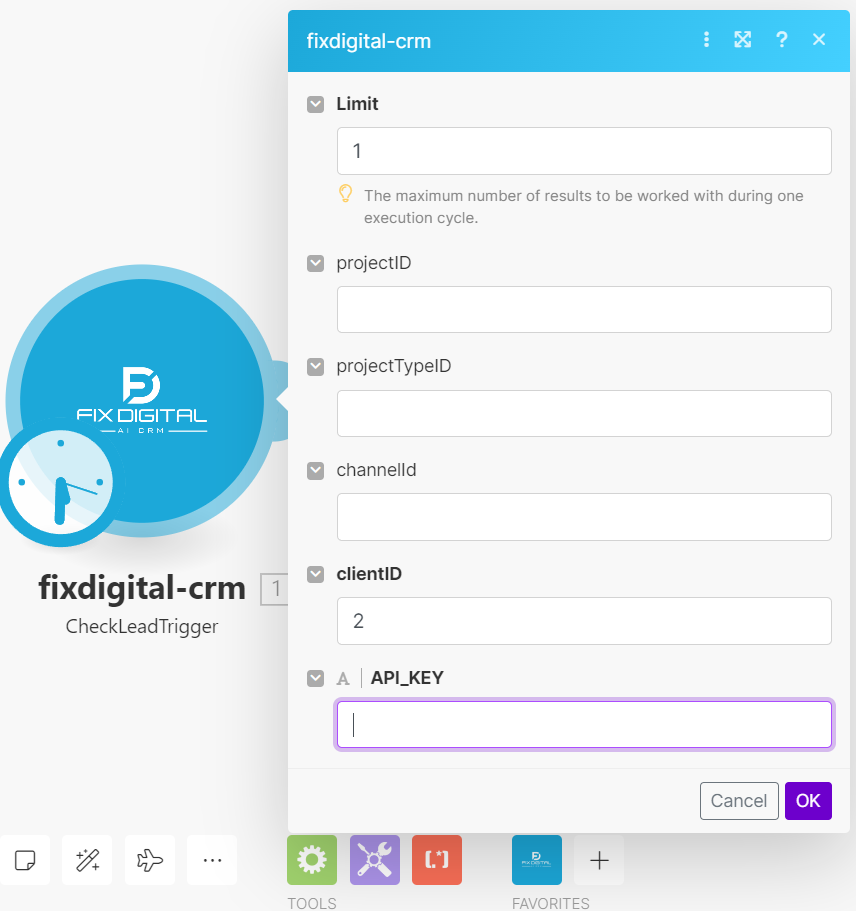Toggle the dropdown arrow beside Limit
The image size is (856, 911).
tap(316, 105)
